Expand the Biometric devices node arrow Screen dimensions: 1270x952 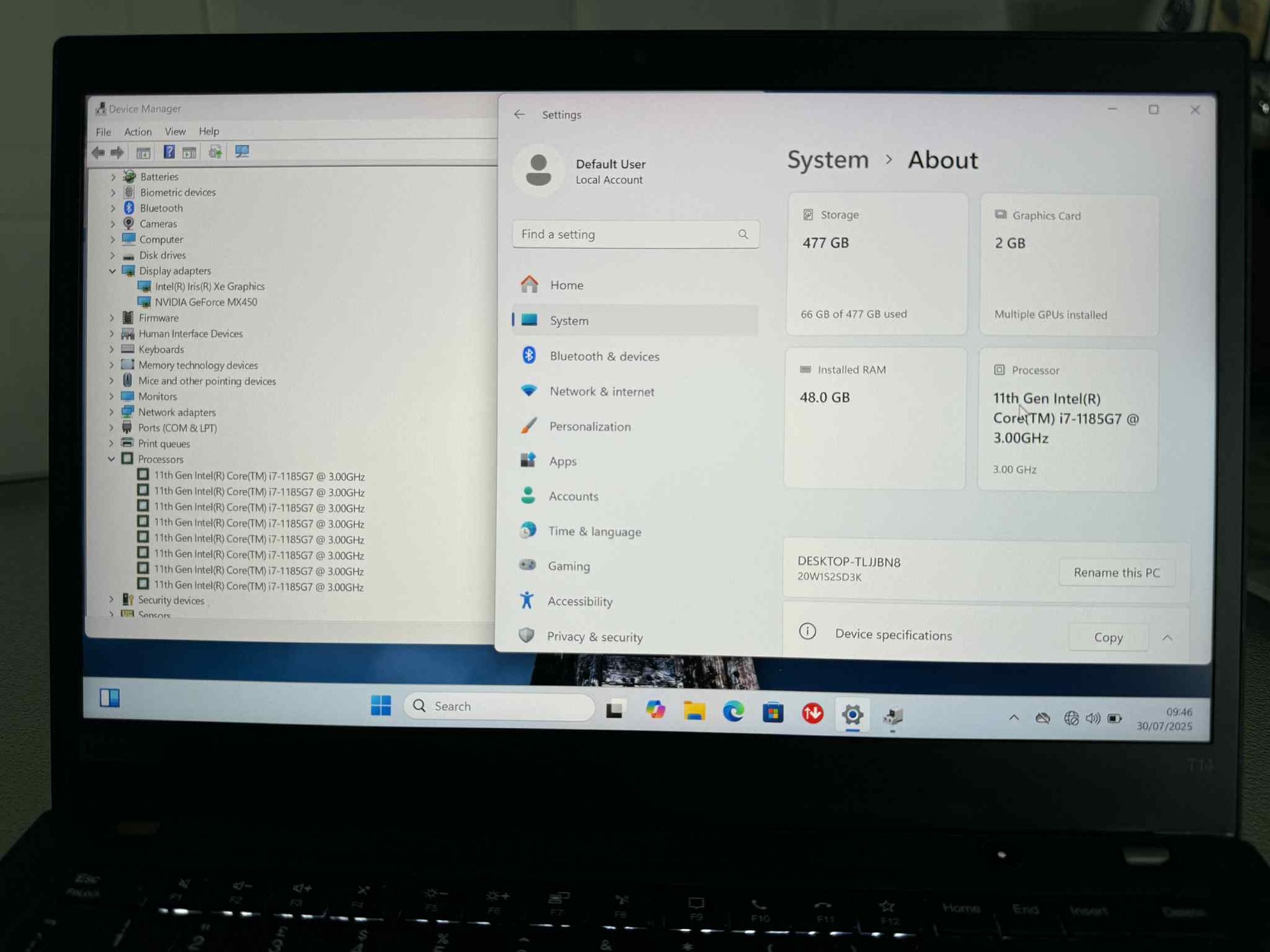pyautogui.click(x=113, y=193)
